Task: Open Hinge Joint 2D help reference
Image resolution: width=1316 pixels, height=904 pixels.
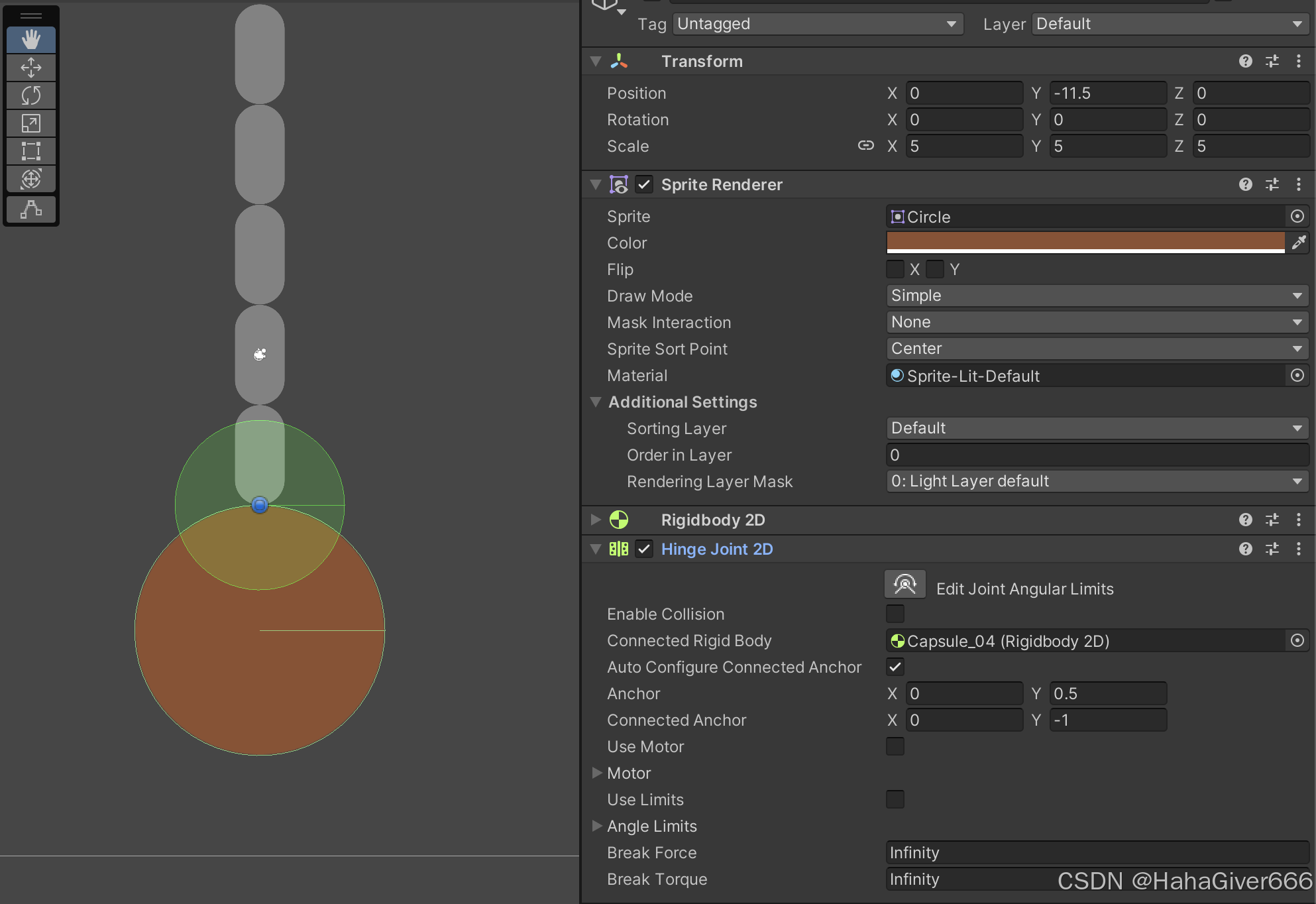Action: coord(1245,549)
